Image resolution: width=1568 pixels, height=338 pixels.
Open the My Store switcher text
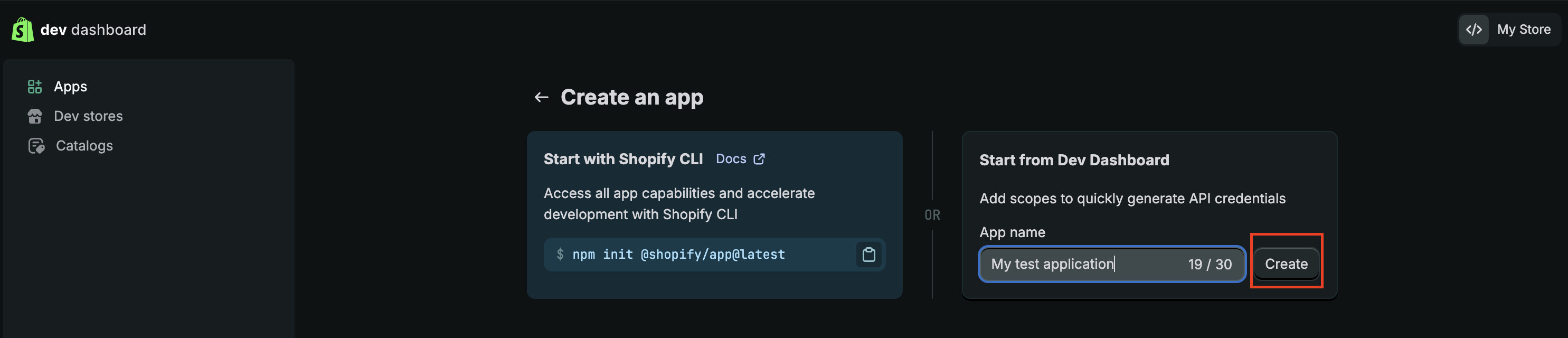point(1524,30)
